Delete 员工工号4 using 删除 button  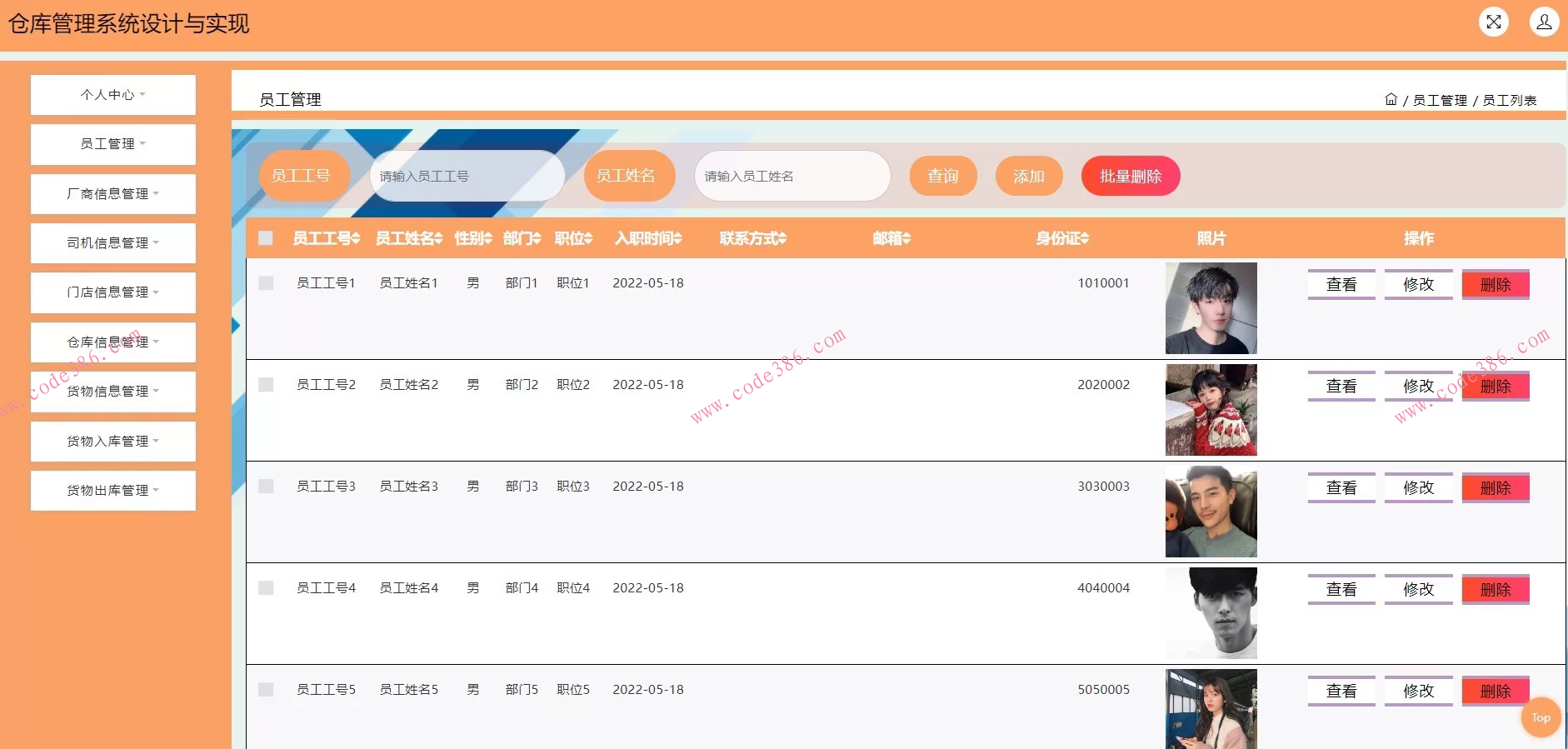coord(1496,589)
